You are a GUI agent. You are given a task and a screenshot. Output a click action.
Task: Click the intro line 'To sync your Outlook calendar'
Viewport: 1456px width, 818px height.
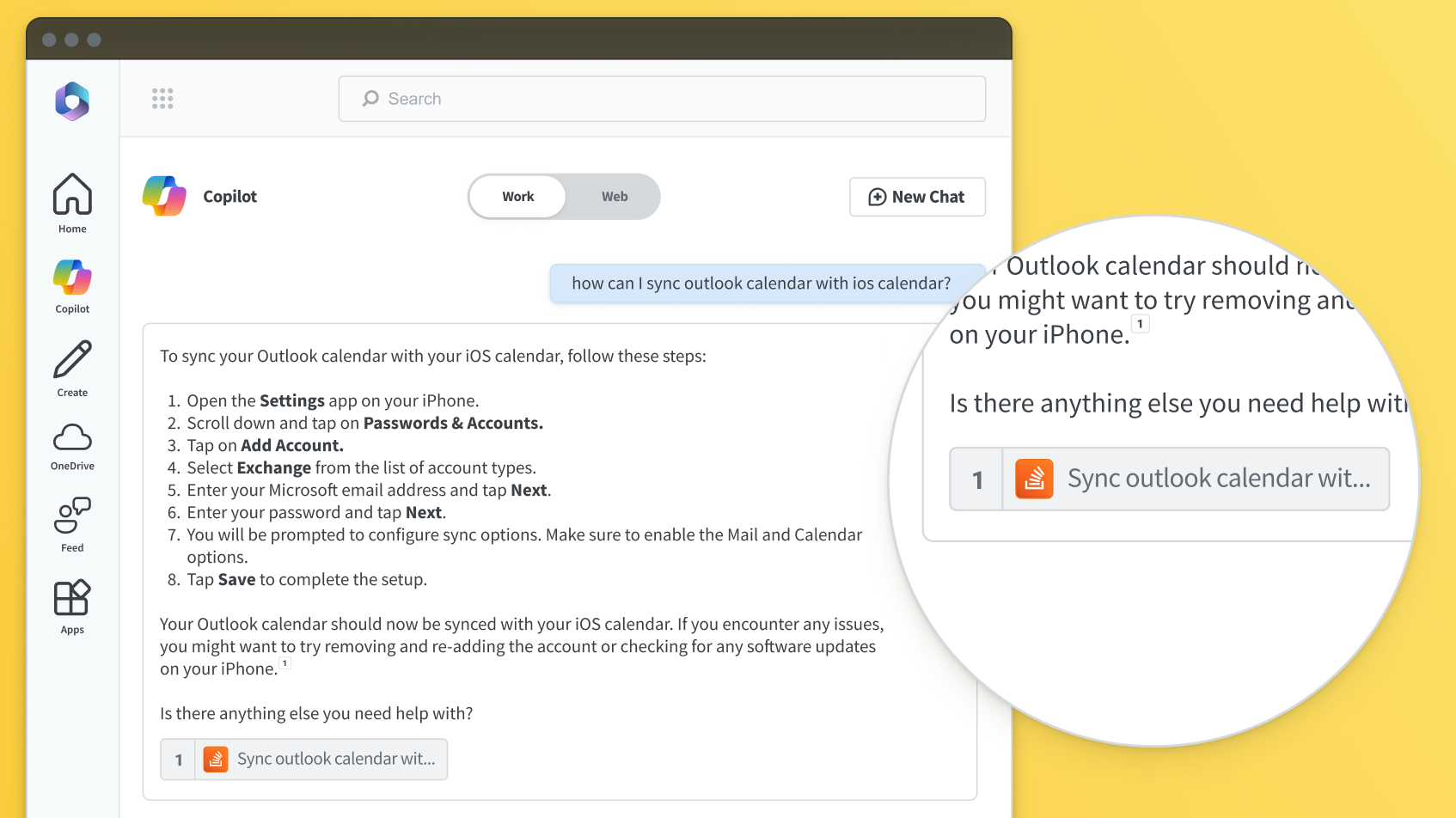point(433,357)
